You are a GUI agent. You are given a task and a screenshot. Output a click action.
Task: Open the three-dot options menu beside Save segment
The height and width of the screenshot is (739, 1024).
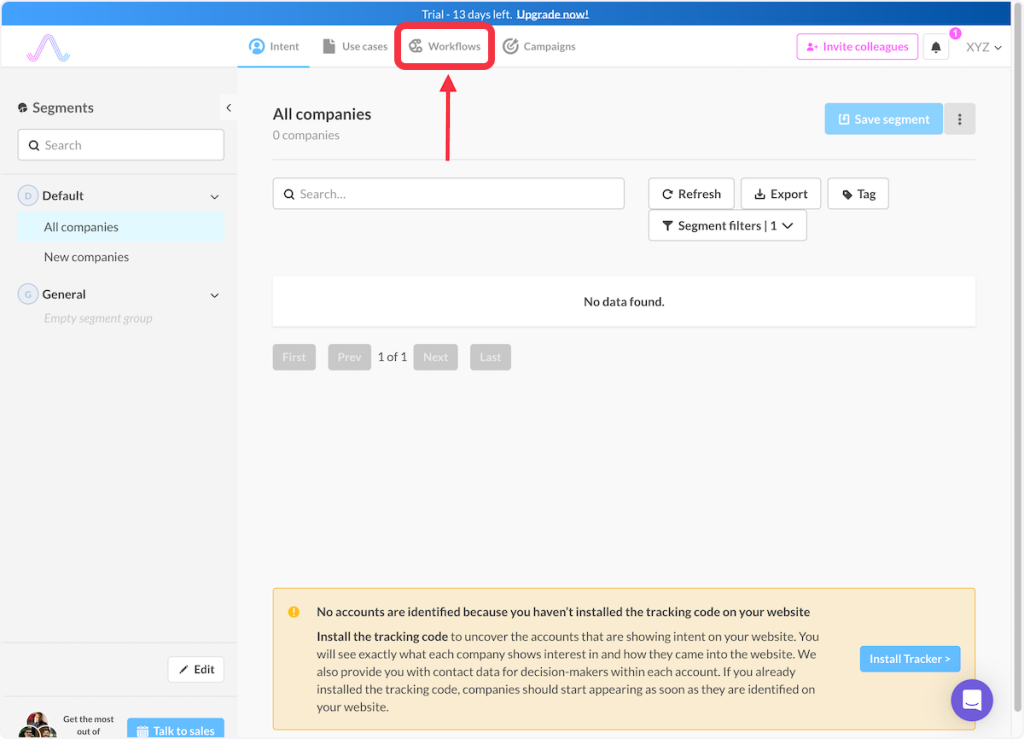pos(960,119)
